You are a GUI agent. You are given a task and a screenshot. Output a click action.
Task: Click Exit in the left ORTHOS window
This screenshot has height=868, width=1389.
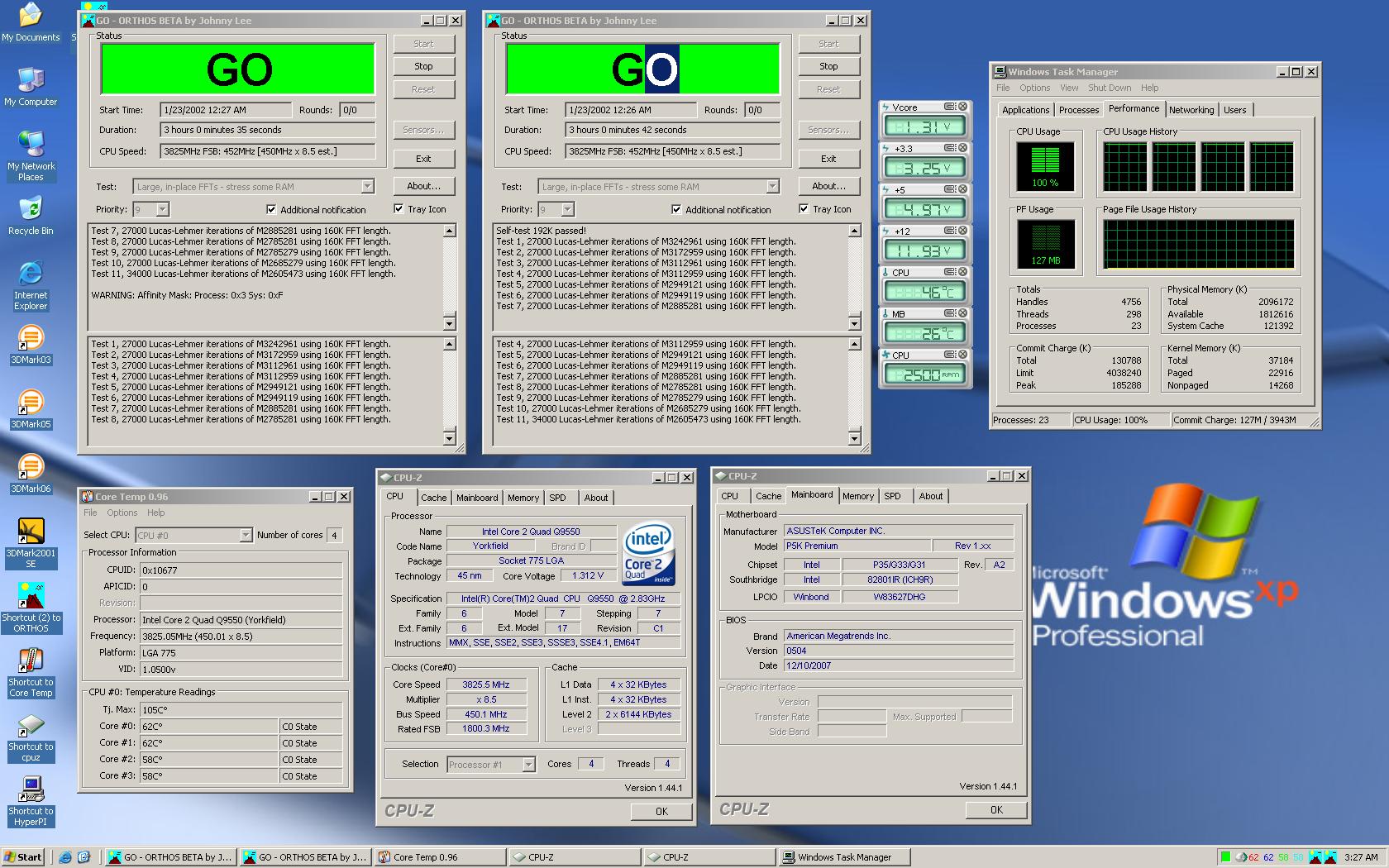pyautogui.click(x=423, y=159)
